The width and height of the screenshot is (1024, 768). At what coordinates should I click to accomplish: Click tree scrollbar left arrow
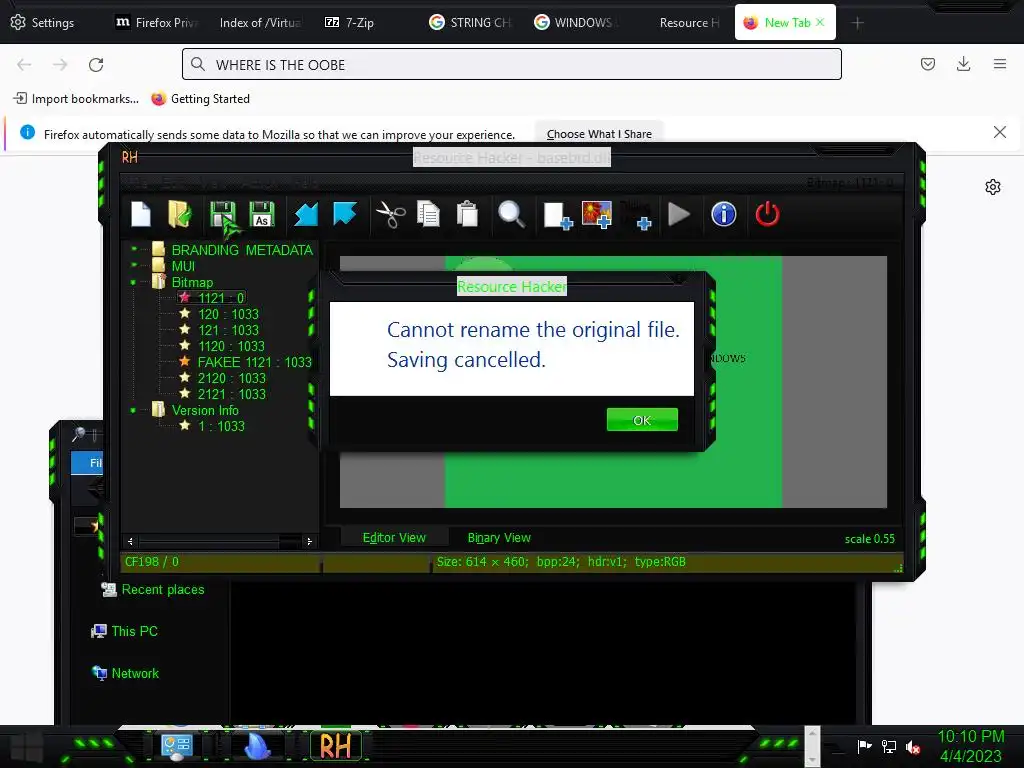131,541
